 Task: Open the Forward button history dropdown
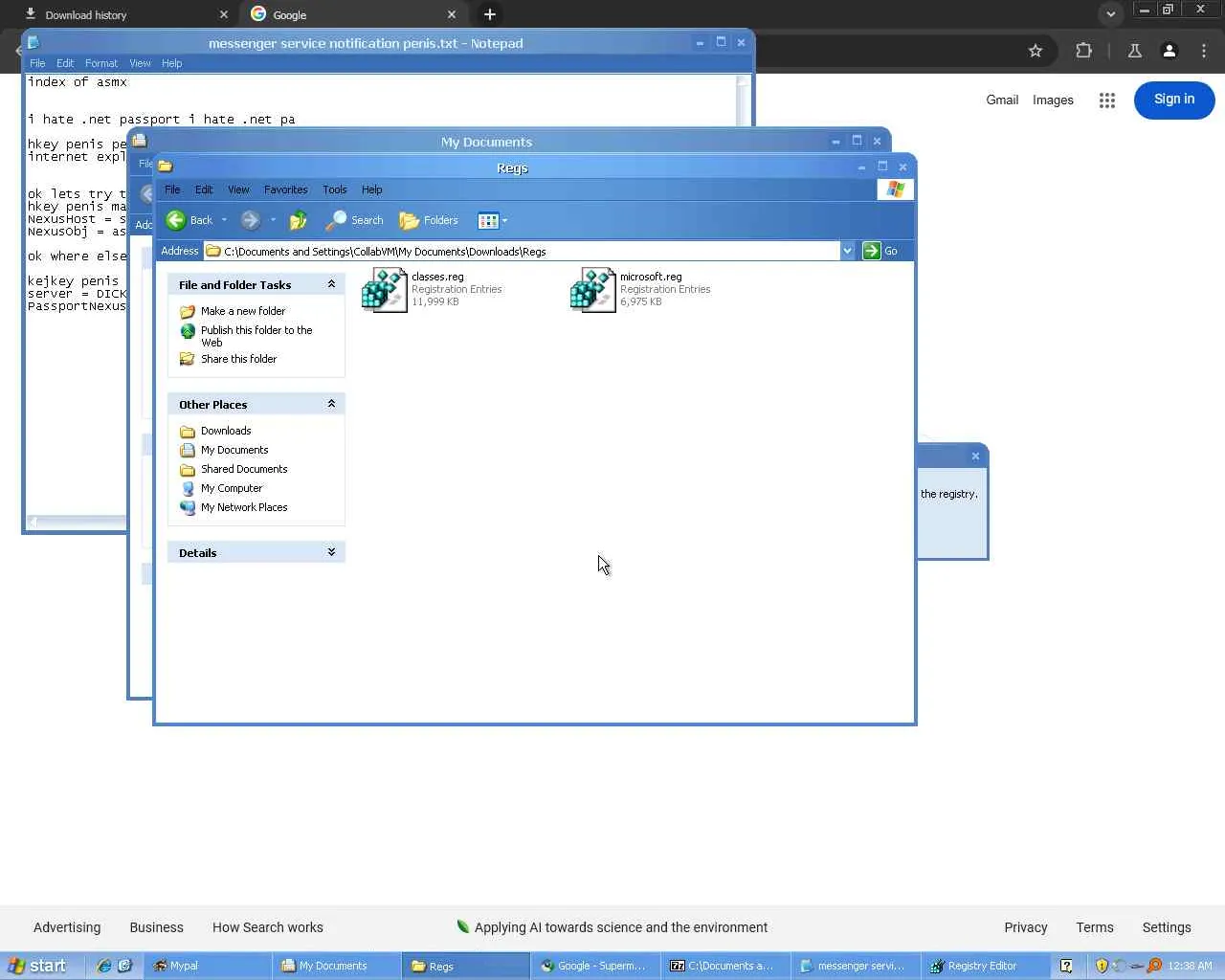(x=273, y=220)
